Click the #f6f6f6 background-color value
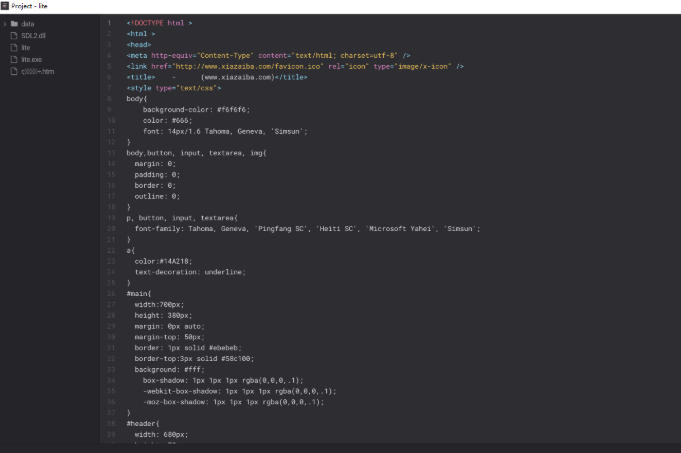Screen dimensions: 681x453 230,109
